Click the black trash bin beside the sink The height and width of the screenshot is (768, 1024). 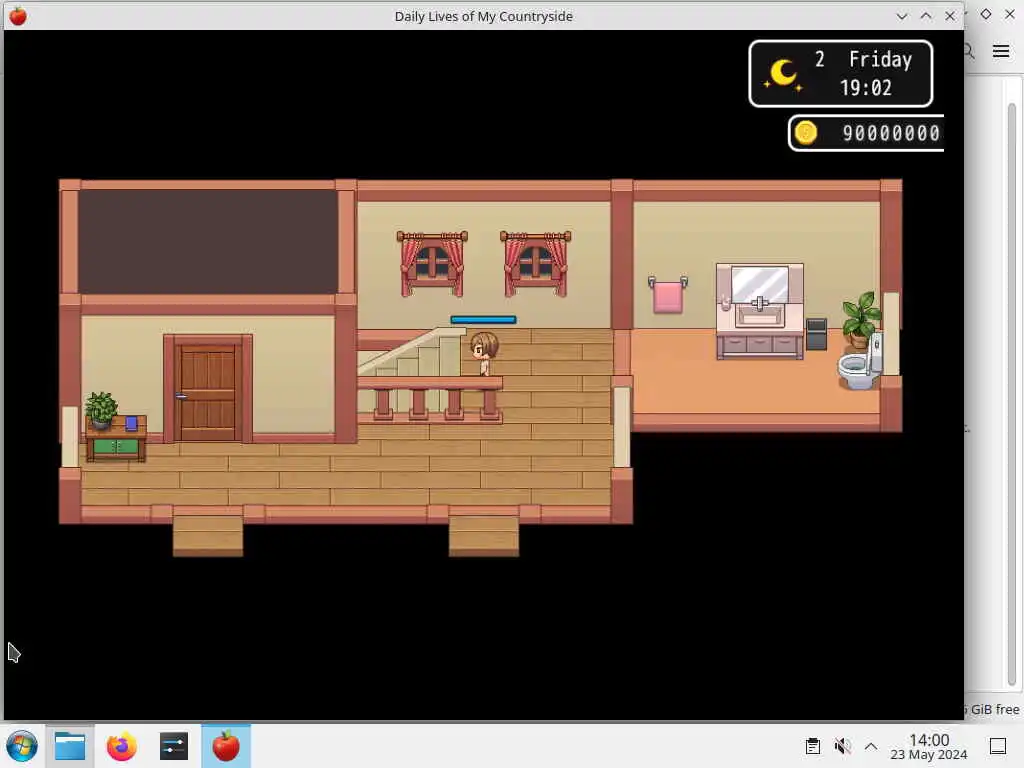pos(816,334)
